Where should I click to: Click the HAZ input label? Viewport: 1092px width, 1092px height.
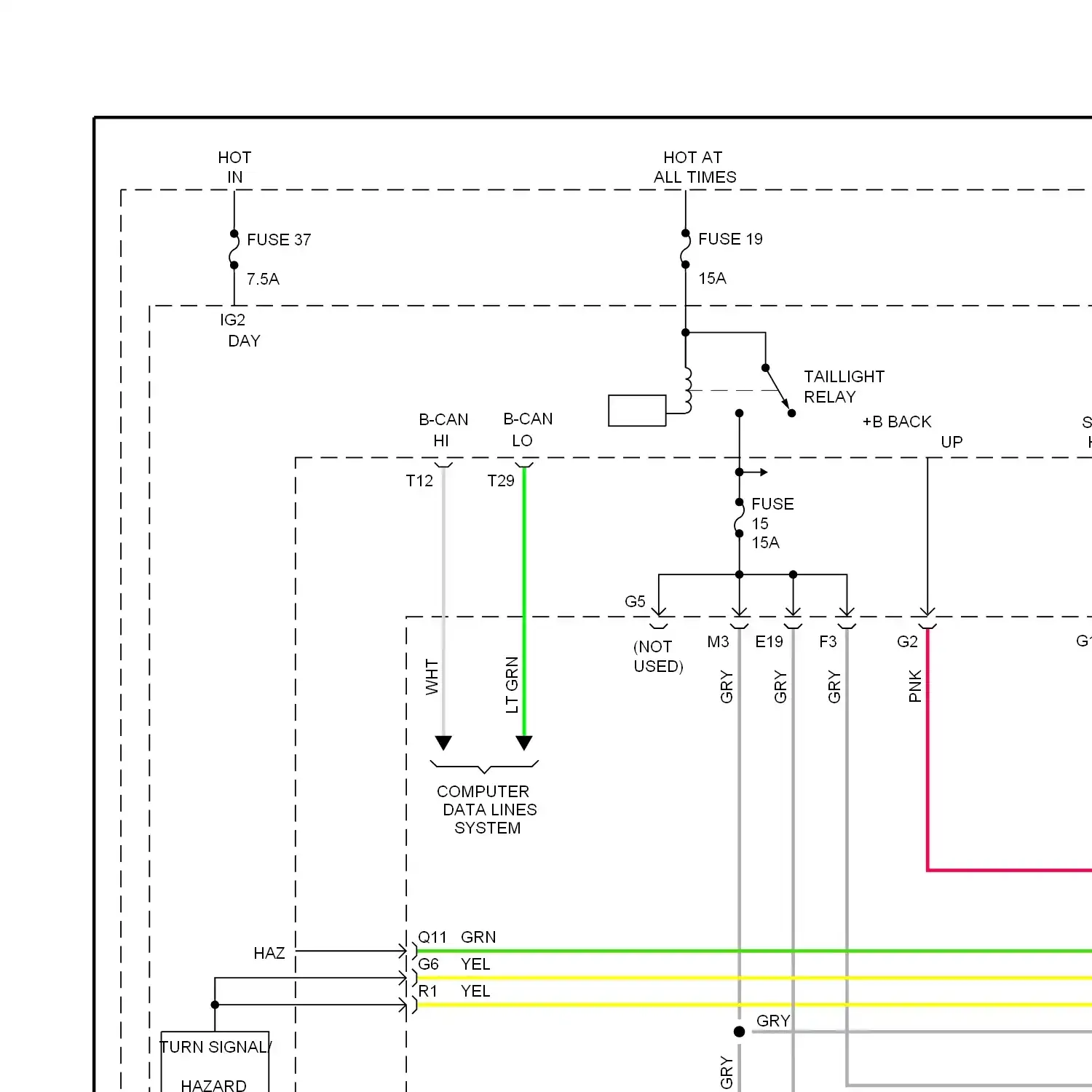pyautogui.click(x=269, y=953)
